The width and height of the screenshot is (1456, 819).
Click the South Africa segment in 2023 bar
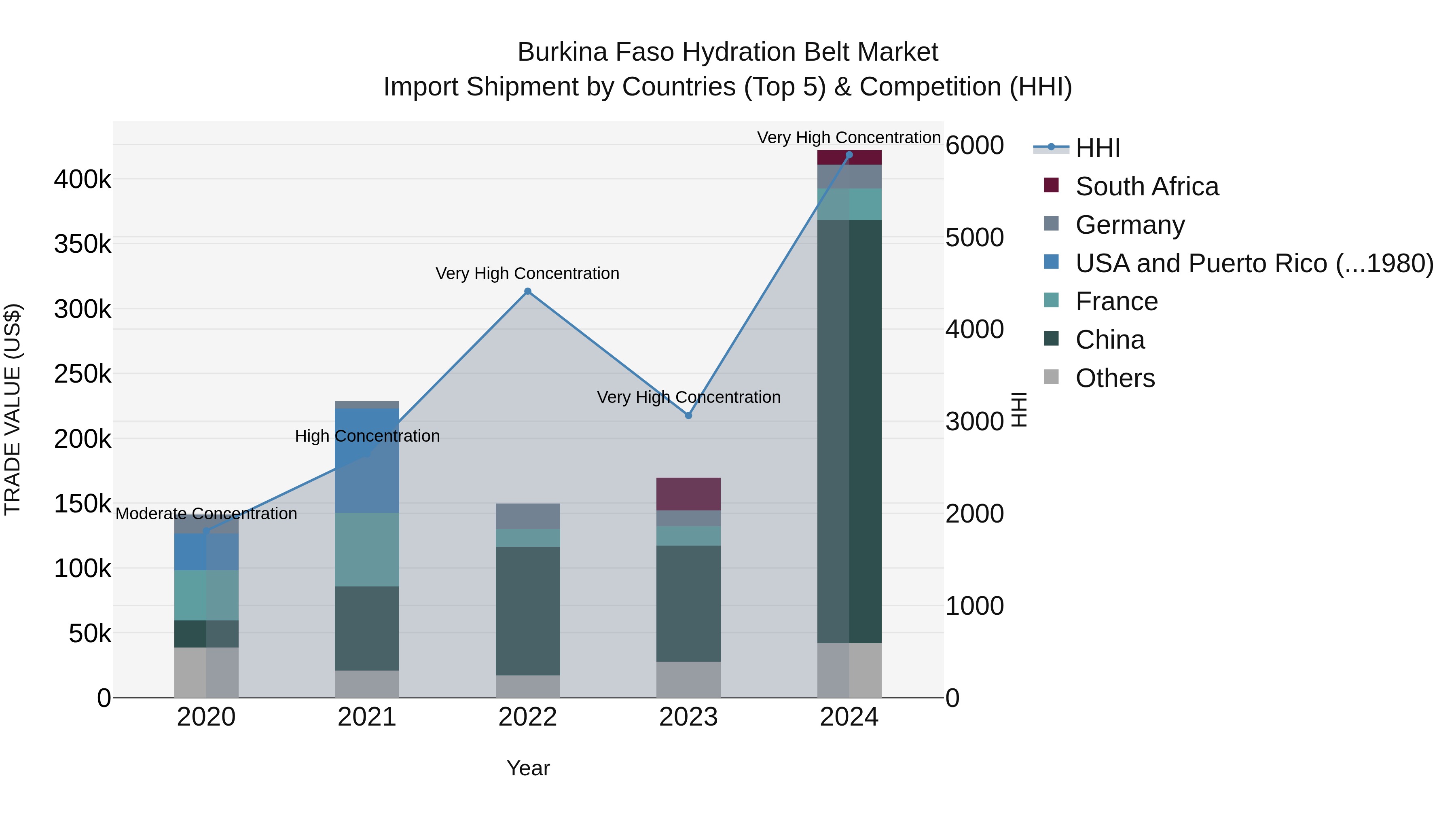pos(688,494)
